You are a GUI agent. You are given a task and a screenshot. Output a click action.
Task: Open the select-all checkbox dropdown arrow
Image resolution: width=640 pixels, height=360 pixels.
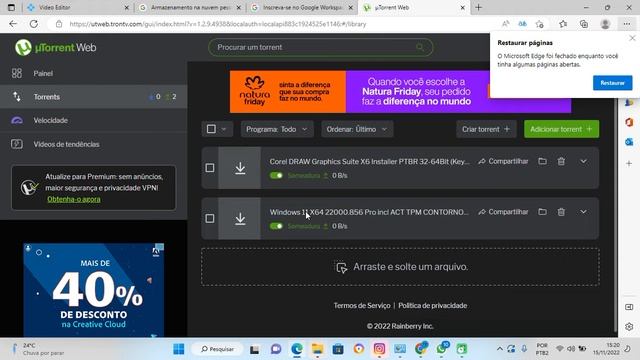point(224,129)
